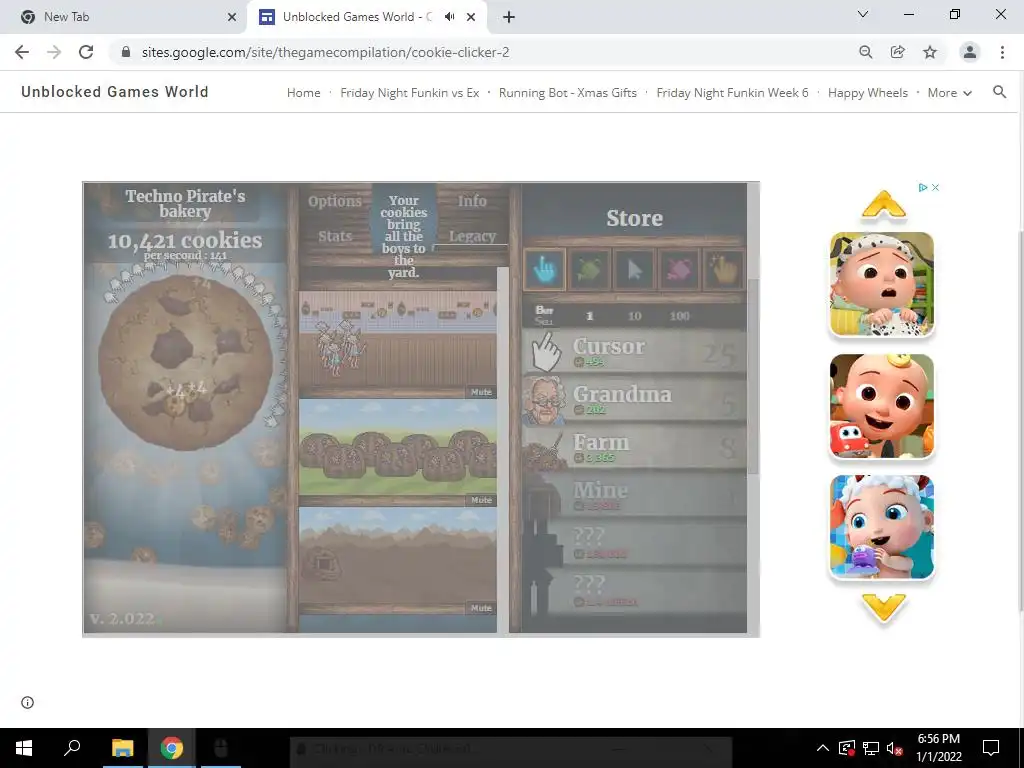This screenshot has height=768, width=1024.
Task: Open the baby with toy truck thumbnail
Action: (882, 406)
